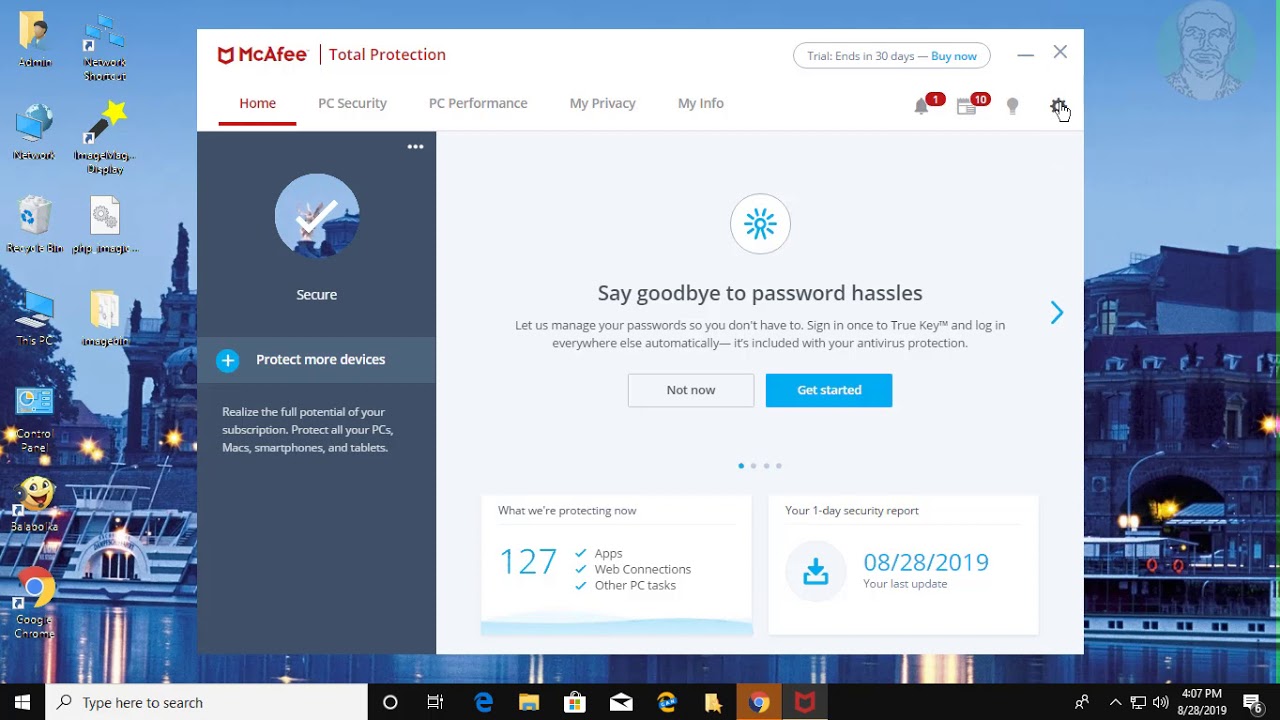Open the news calendar icon with badge 10

966,106
